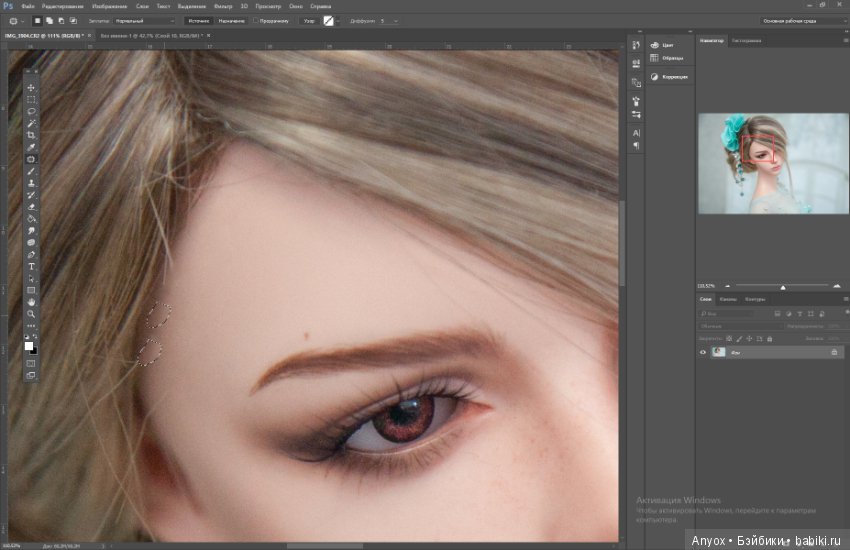Switch to the Channels tab
This screenshot has width=850, height=550.
coord(728,299)
